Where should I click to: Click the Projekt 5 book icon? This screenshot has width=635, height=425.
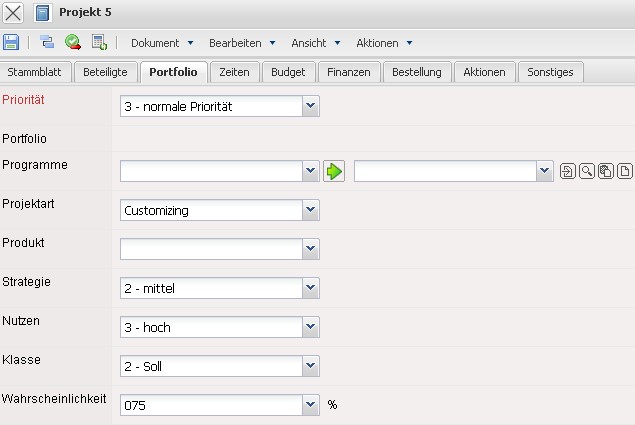coord(43,13)
